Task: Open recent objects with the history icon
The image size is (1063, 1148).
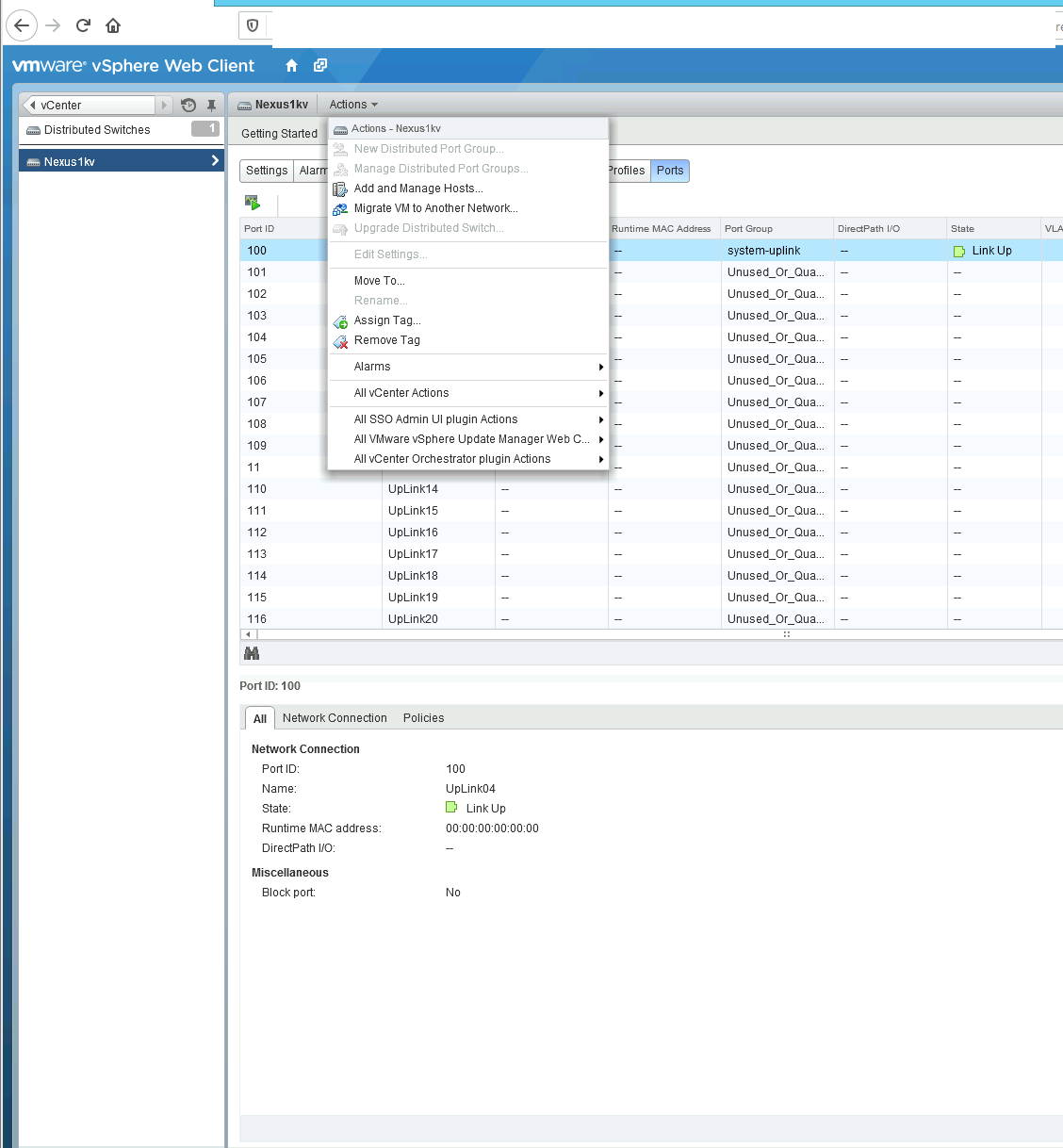Action: (188, 105)
